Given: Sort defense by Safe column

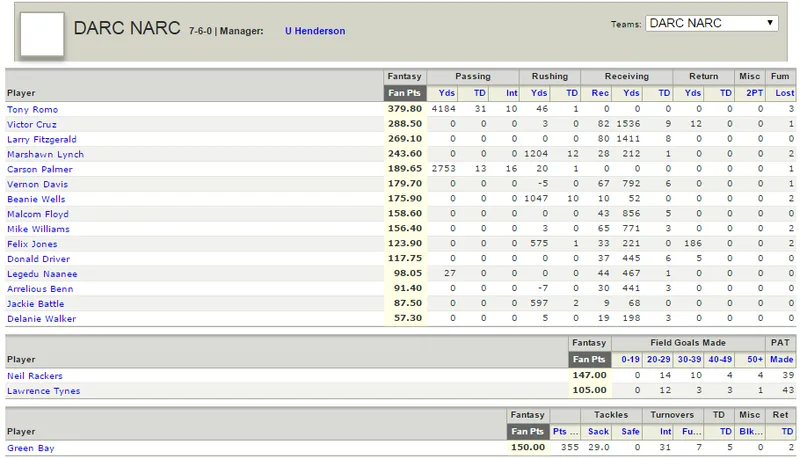Looking at the screenshot, I should (x=630, y=431).
